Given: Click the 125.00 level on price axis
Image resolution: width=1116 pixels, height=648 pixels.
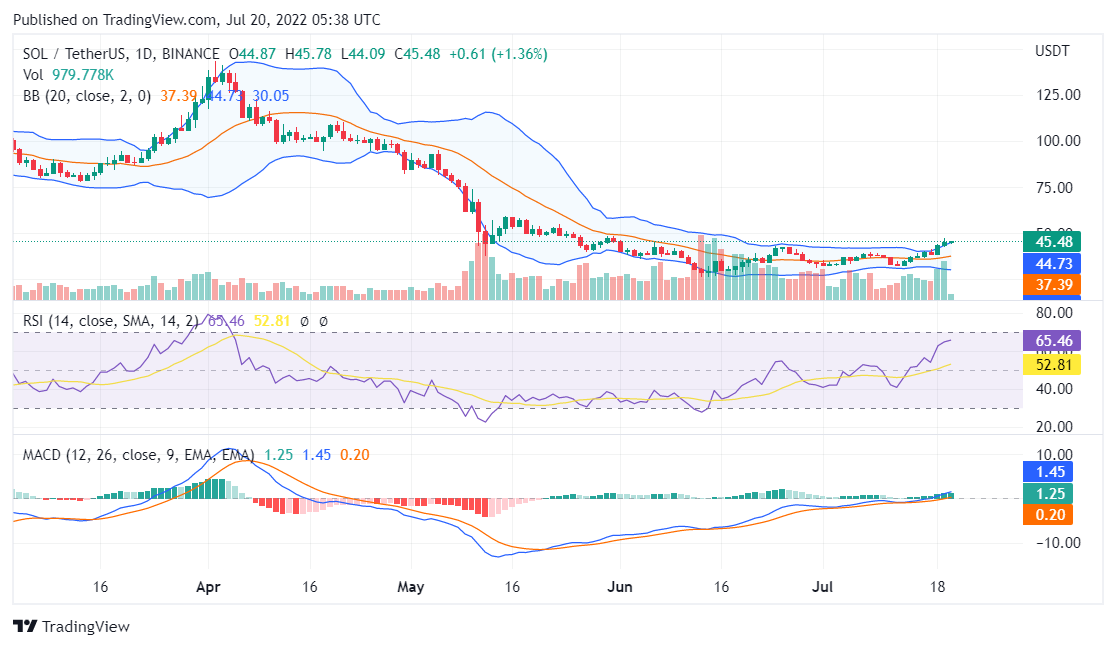Looking at the screenshot, I should coord(1058,95).
